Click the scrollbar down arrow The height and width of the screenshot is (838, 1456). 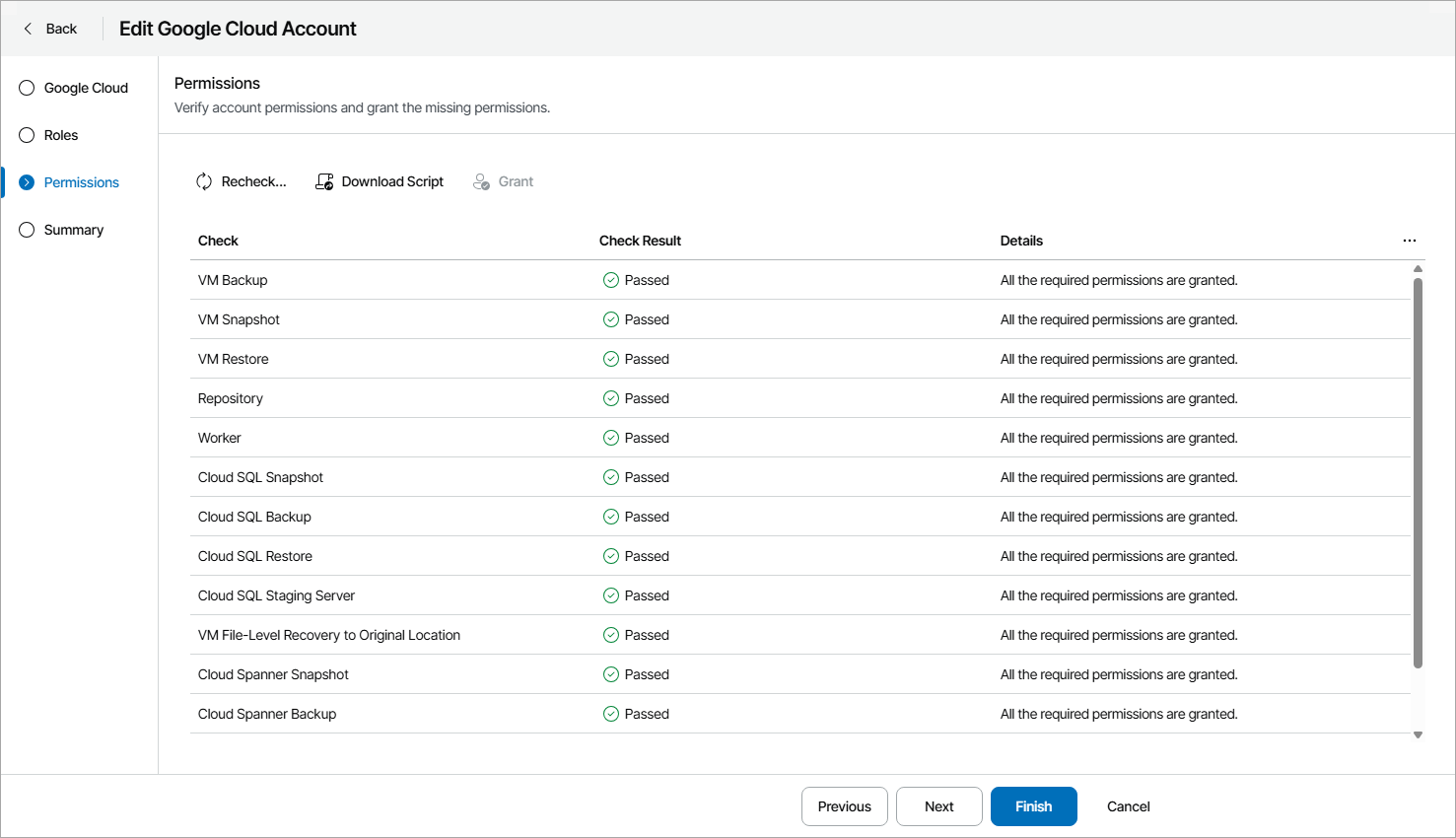pyautogui.click(x=1418, y=734)
